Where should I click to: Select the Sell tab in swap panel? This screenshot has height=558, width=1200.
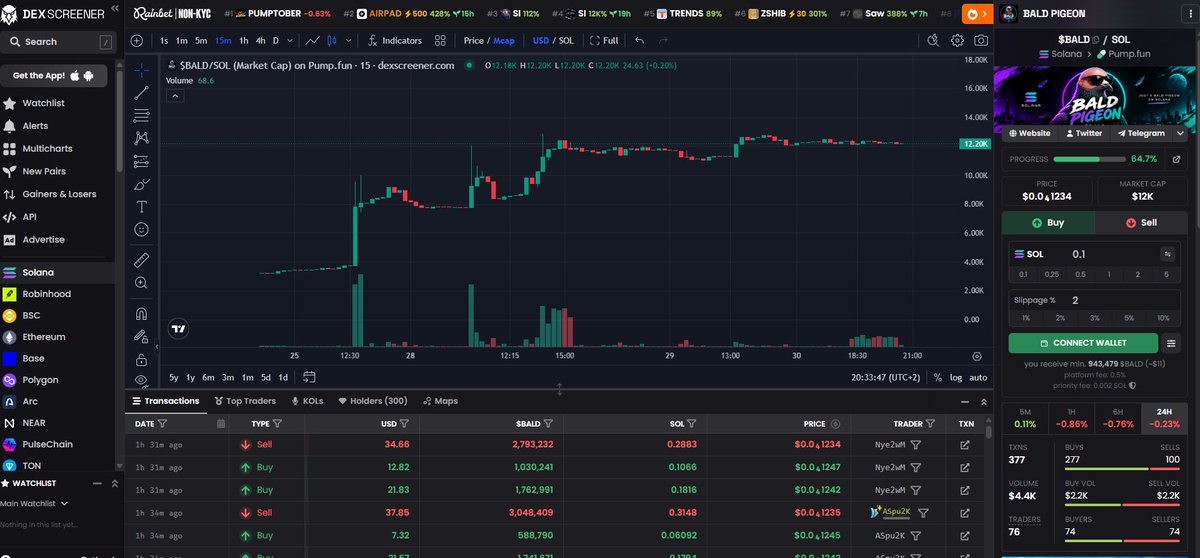(x=1142, y=222)
